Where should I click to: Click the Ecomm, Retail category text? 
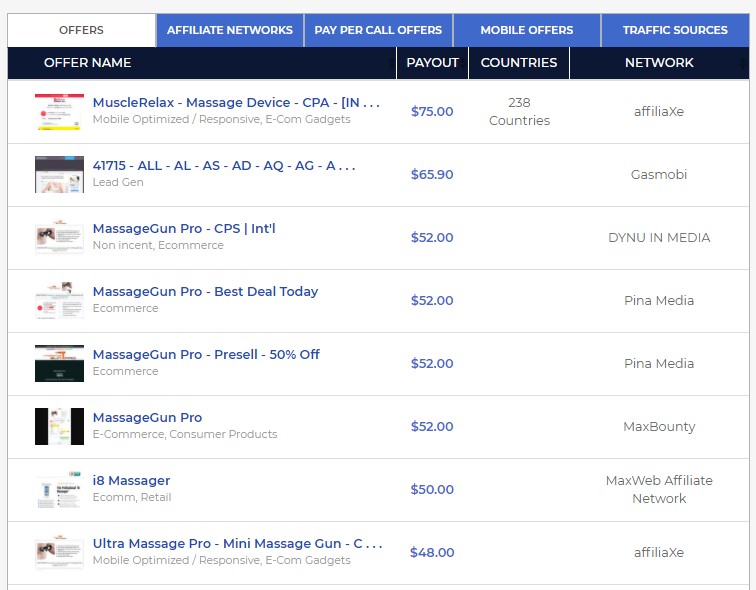pyautogui.click(x=132, y=497)
